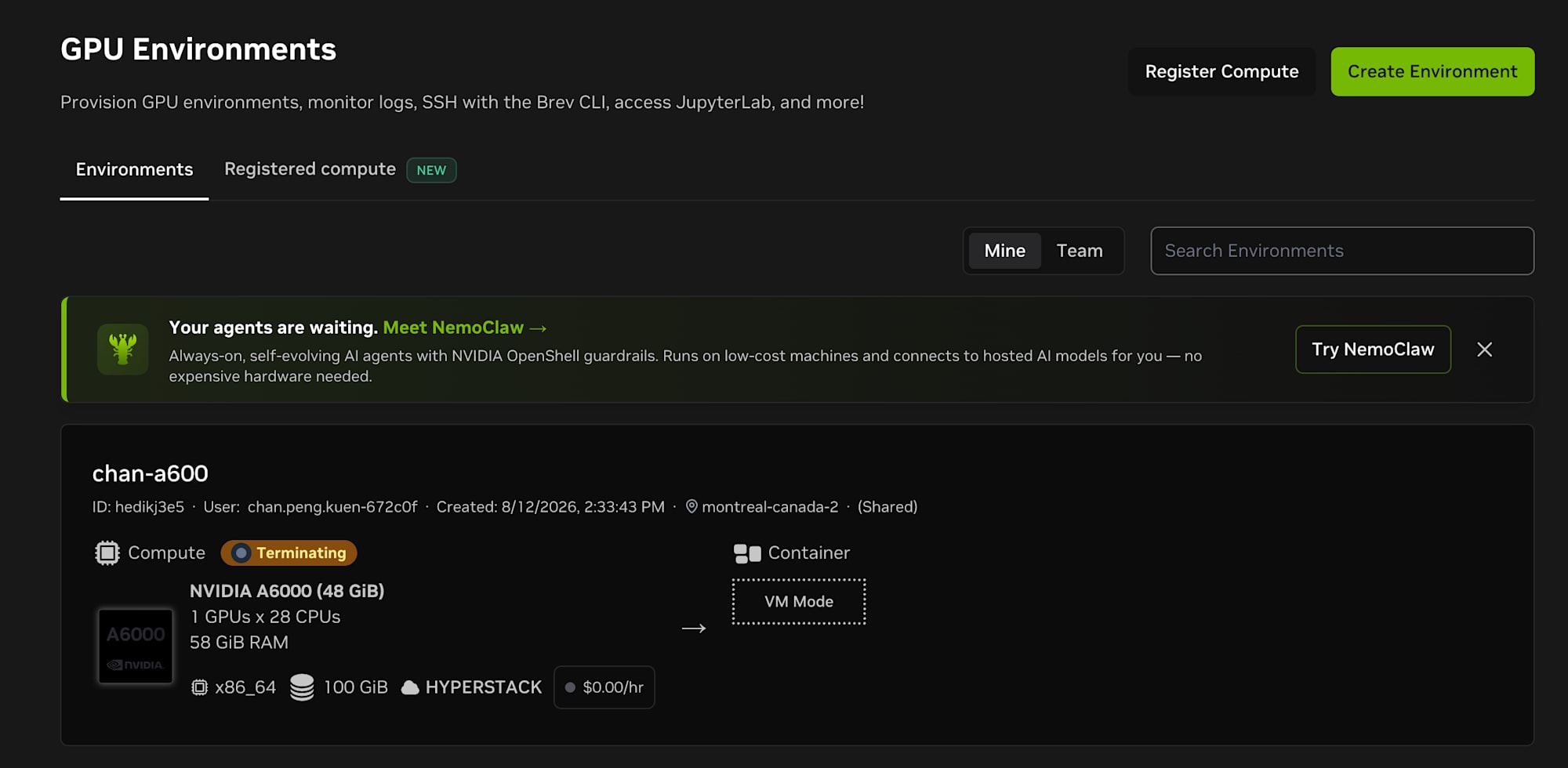Click the Terminating status badge
1568x768 pixels.
[x=289, y=553]
